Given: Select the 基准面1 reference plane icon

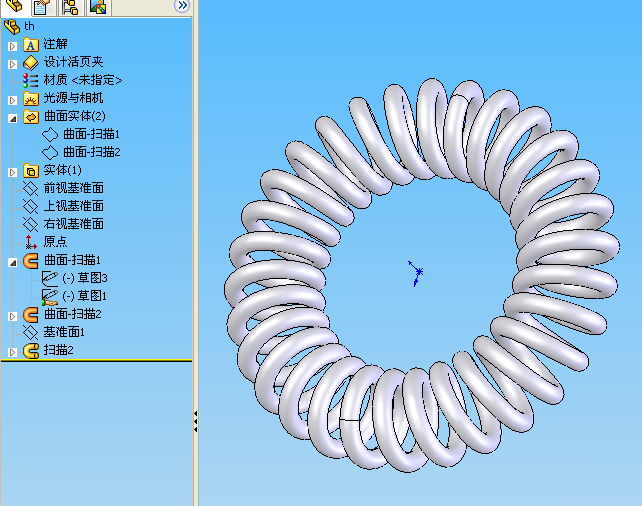Looking at the screenshot, I should coord(31,332).
